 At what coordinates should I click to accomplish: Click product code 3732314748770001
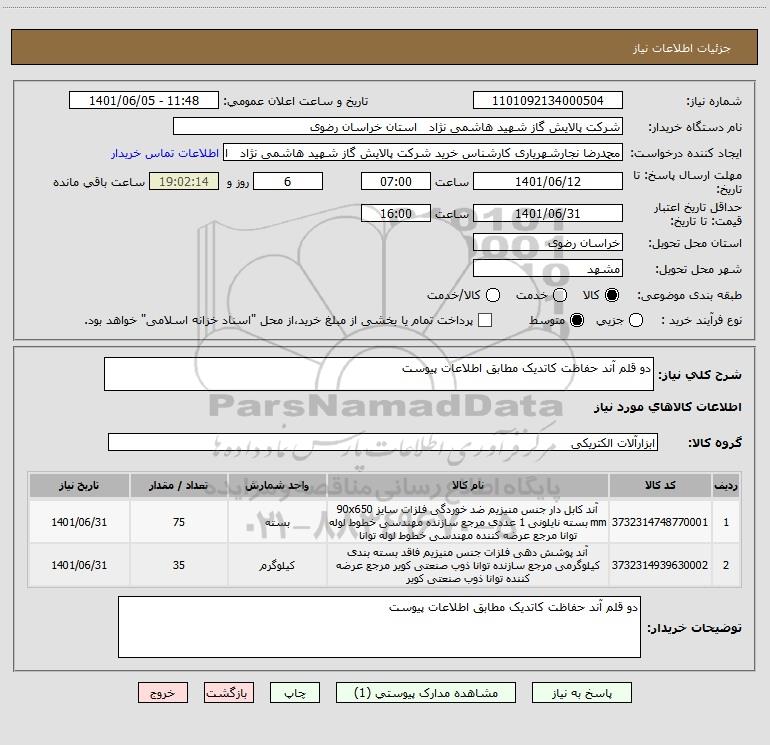tap(660, 522)
